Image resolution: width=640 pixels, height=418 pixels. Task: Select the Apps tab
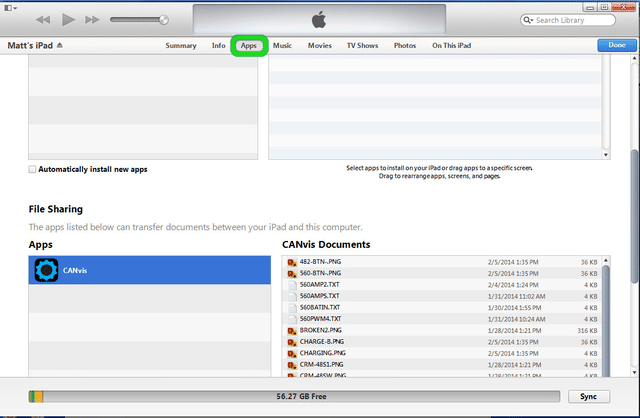(x=249, y=46)
